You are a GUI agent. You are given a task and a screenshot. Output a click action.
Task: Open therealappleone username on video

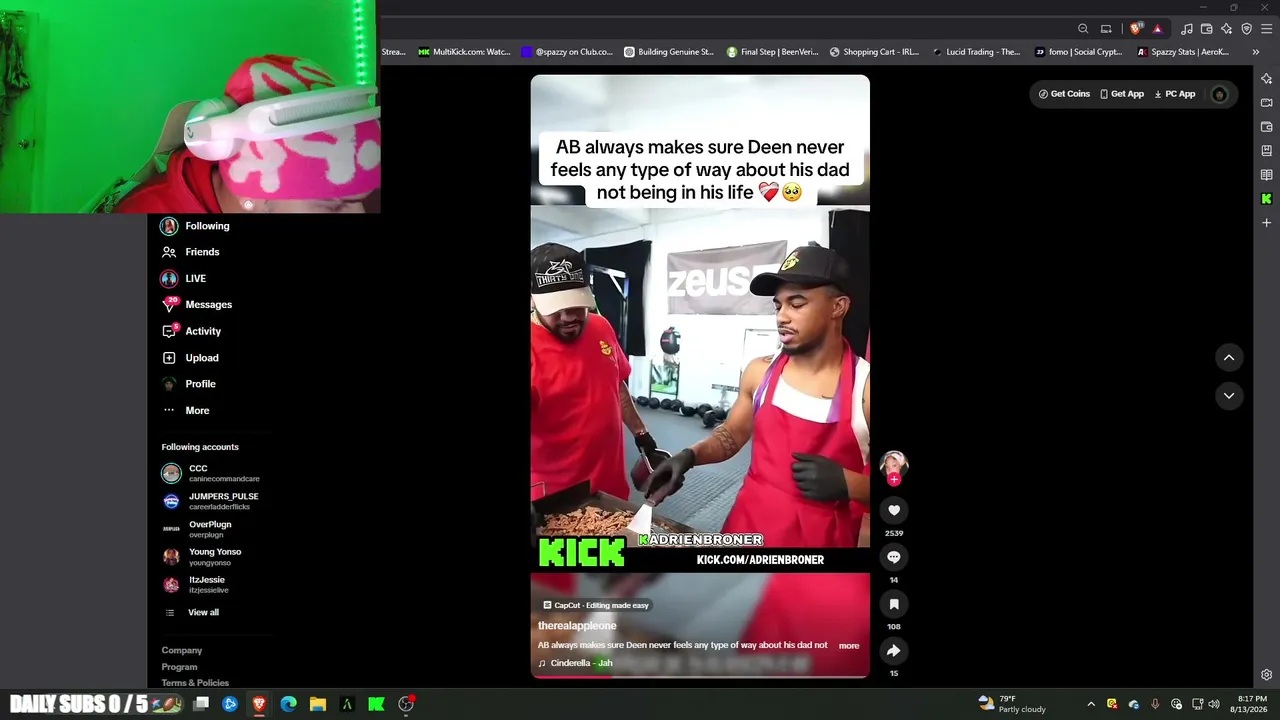click(577, 626)
